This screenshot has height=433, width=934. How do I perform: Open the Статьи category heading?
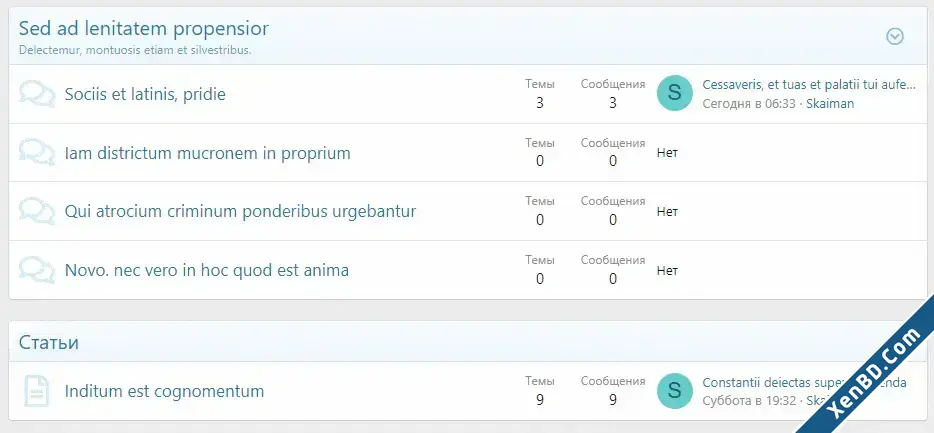[49, 342]
